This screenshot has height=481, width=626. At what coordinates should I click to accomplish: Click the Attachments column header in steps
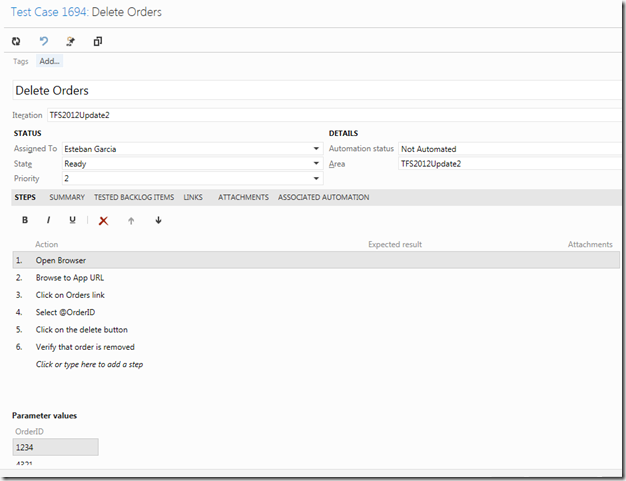click(590, 244)
